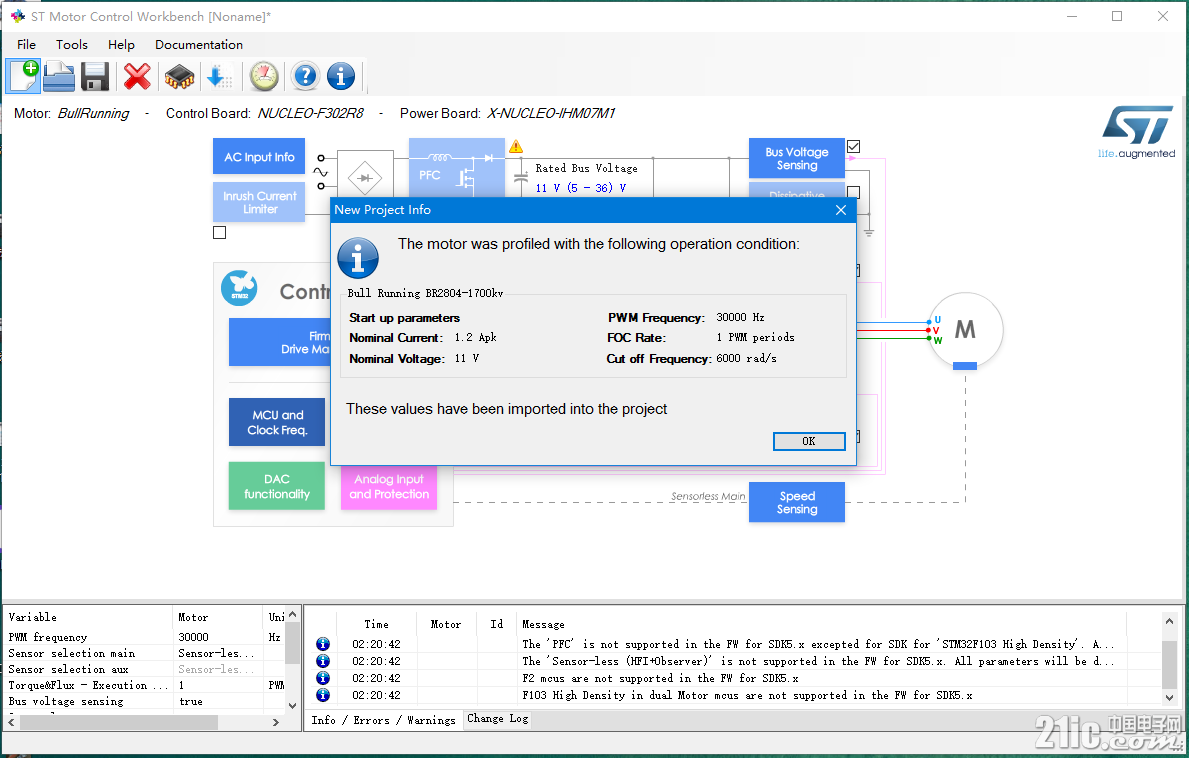The height and width of the screenshot is (758, 1189).
Task: Click variable panel horizontal scrollbar right arrow
Action: (x=275, y=722)
